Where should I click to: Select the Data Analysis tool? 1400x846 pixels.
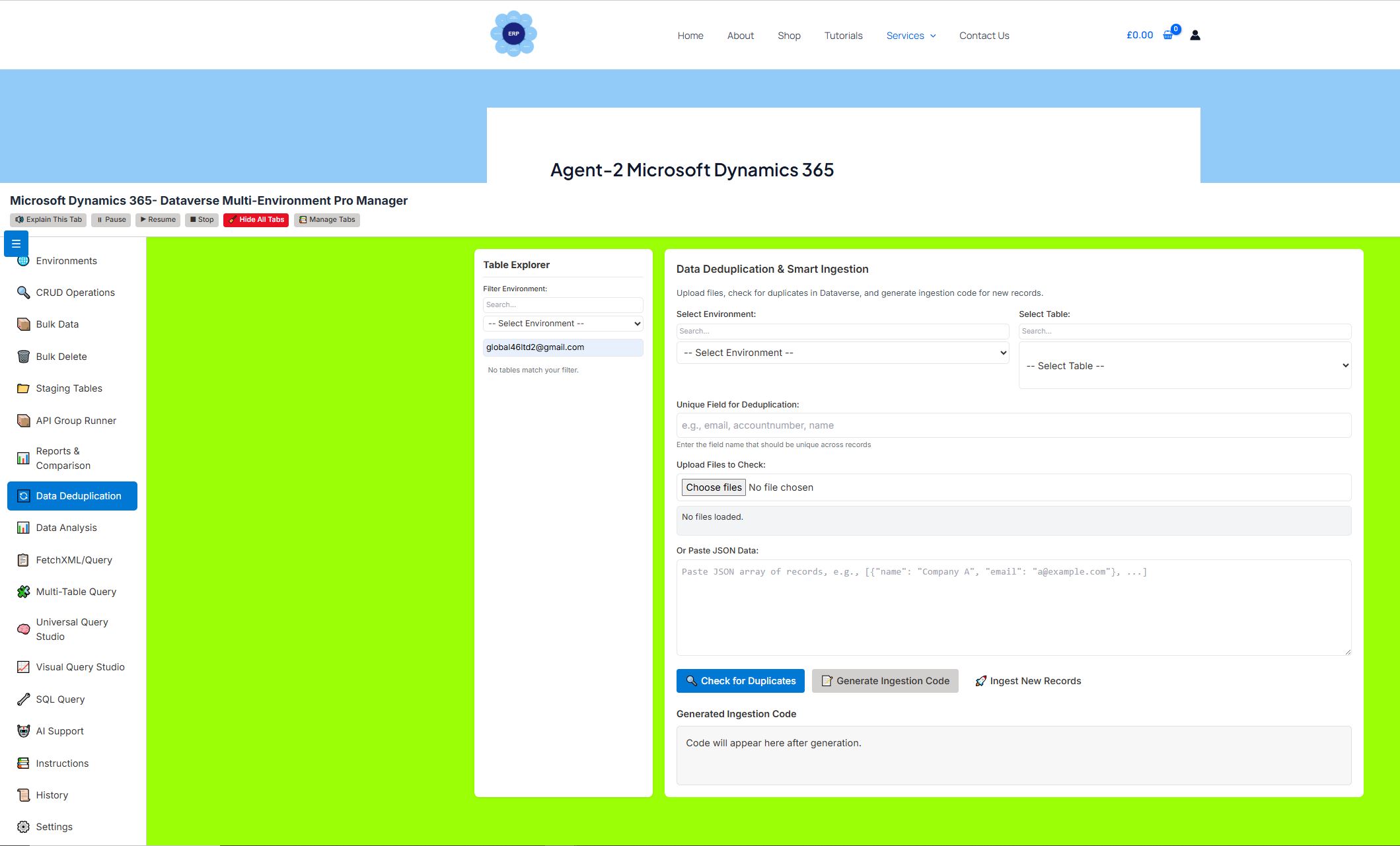point(66,527)
